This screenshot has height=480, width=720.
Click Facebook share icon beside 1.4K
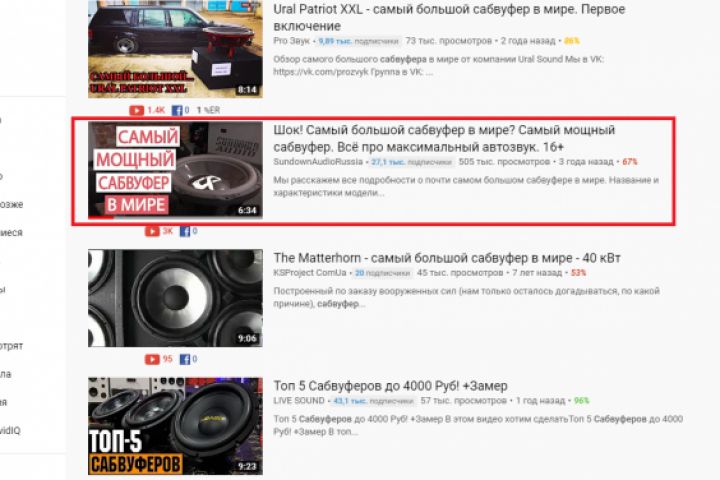177,110
